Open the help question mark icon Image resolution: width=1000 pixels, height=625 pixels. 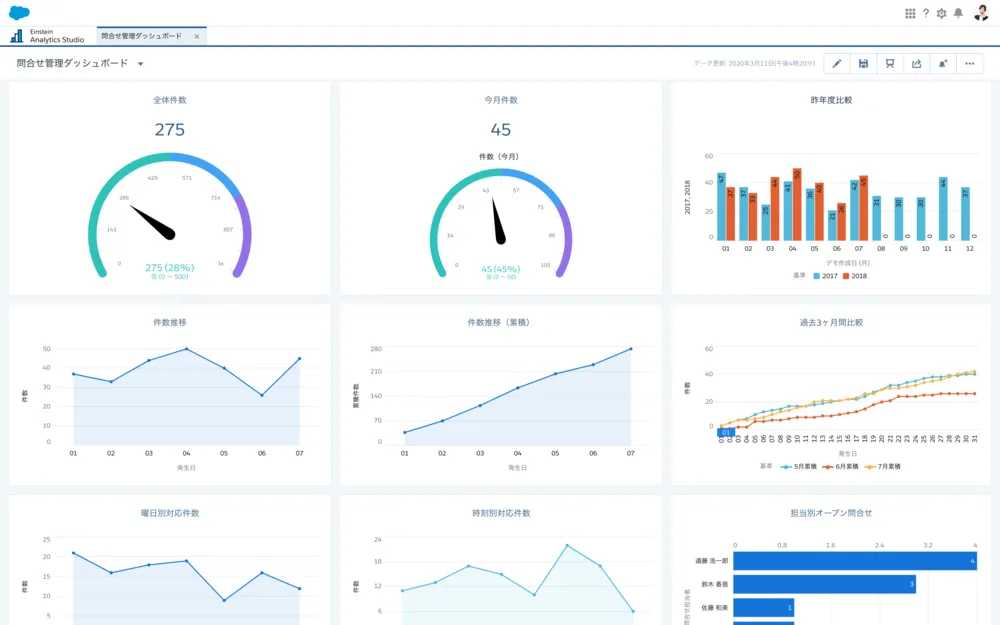[926, 13]
